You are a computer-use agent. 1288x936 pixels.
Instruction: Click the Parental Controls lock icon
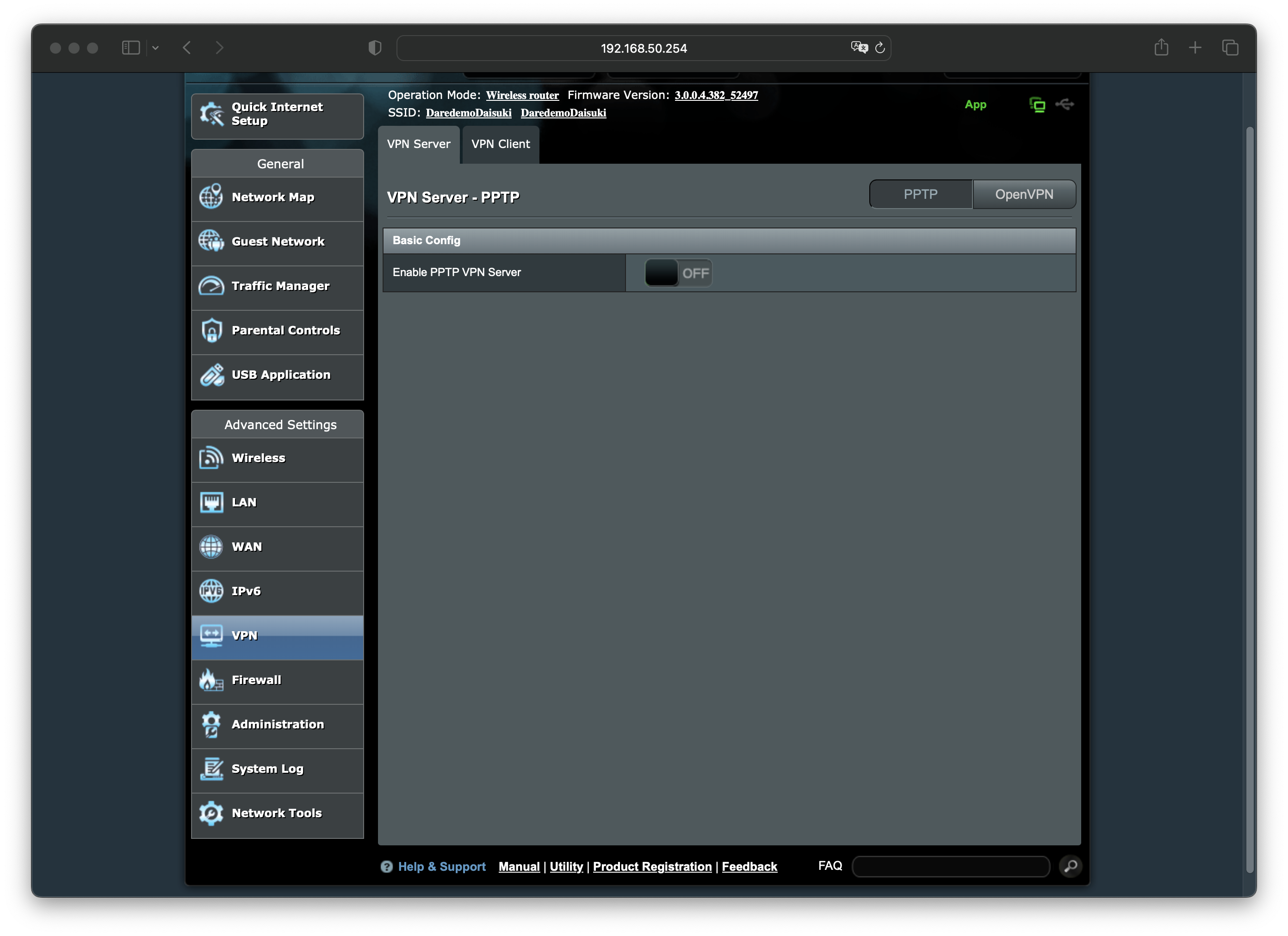211,330
